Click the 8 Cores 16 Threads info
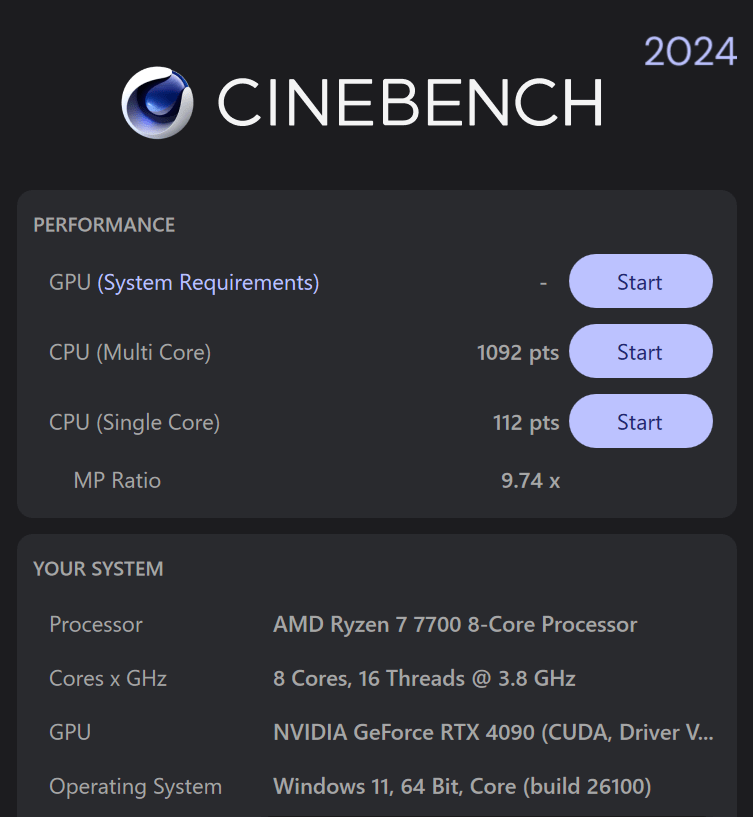The image size is (753, 817). click(x=424, y=679)
